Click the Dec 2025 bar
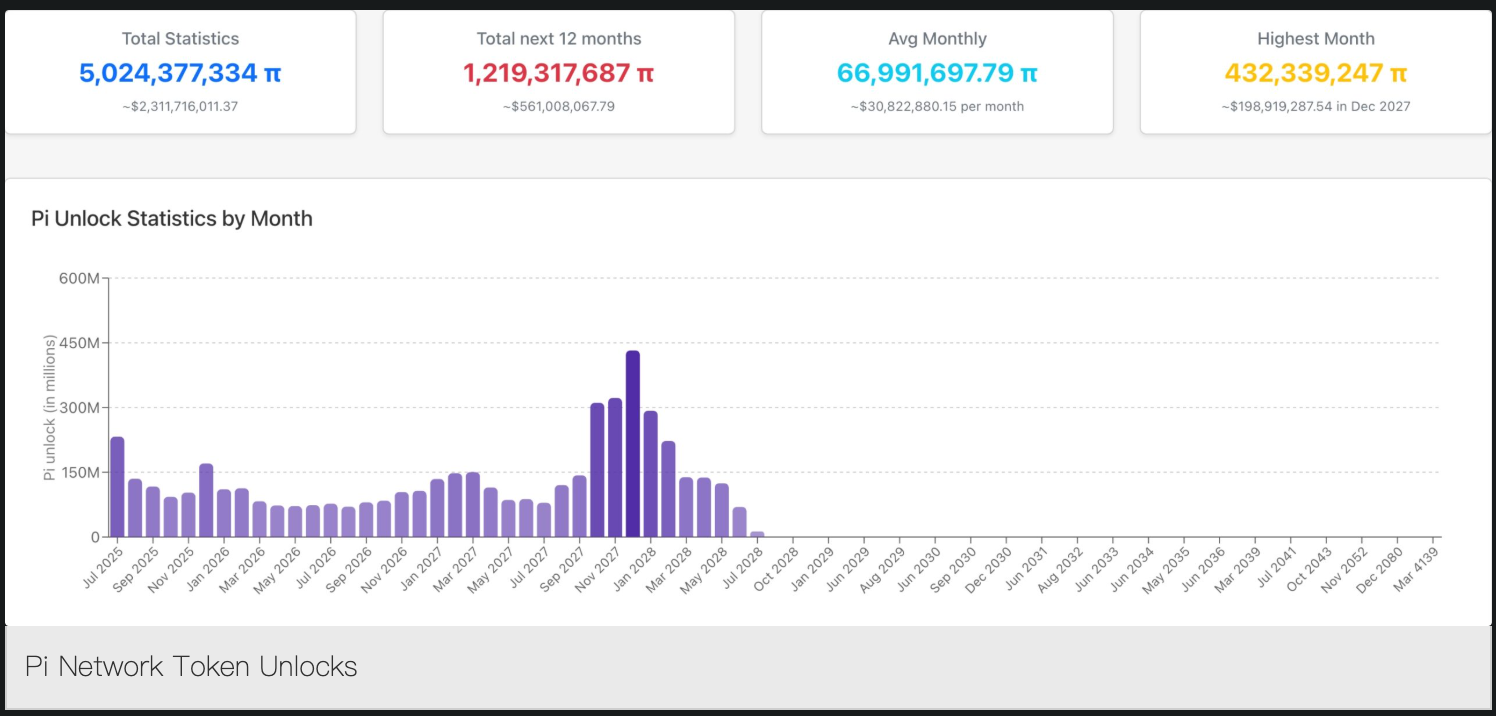 pos(206,500)
